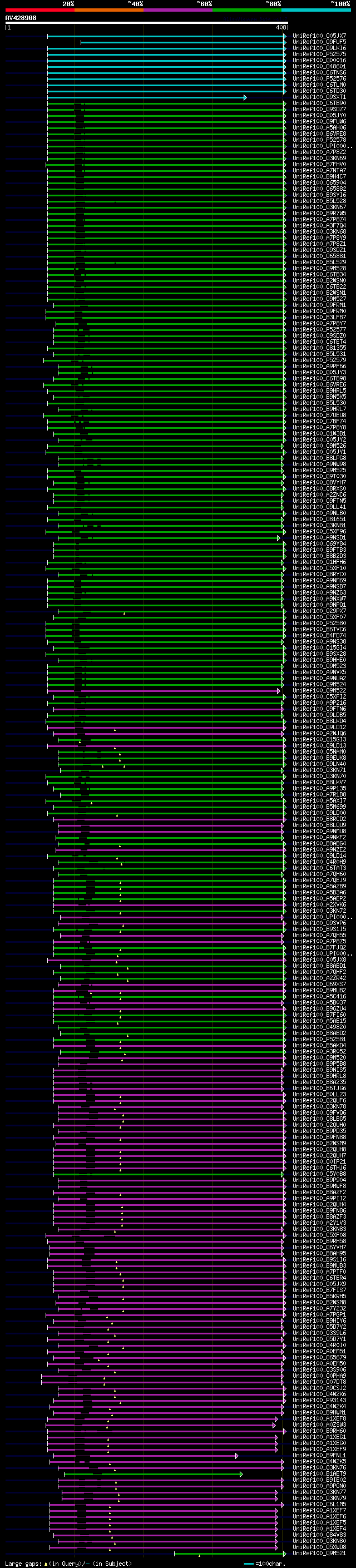Open hit UniRef100_Q05JX7
The height and width of the screenshot is (1568, 356).
[x=319, y=36]
